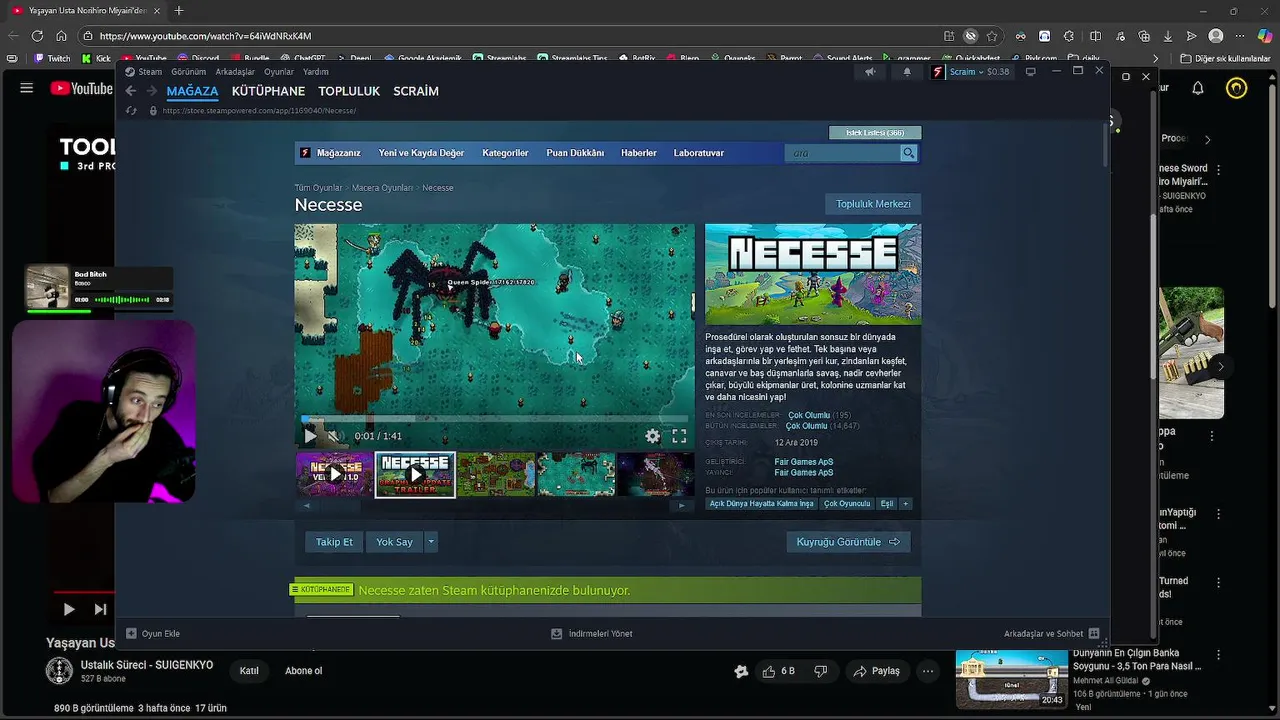Dislike the YouTube video
This screenshot has width=1280, height=720.
pyautogui.click(x=821, y=671)
